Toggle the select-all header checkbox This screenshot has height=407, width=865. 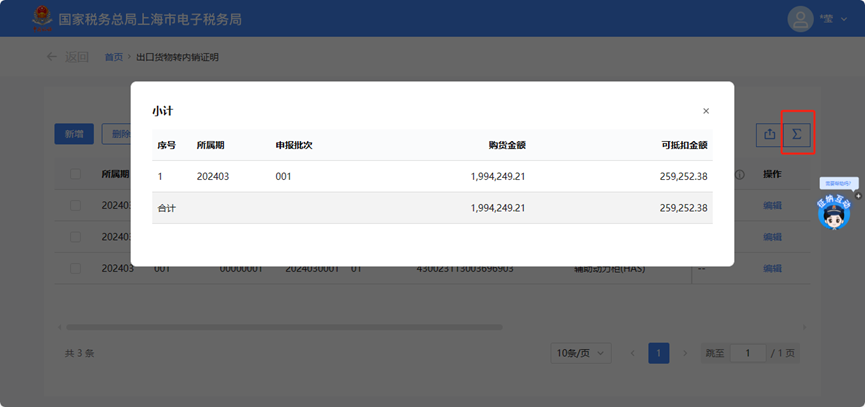76,174
